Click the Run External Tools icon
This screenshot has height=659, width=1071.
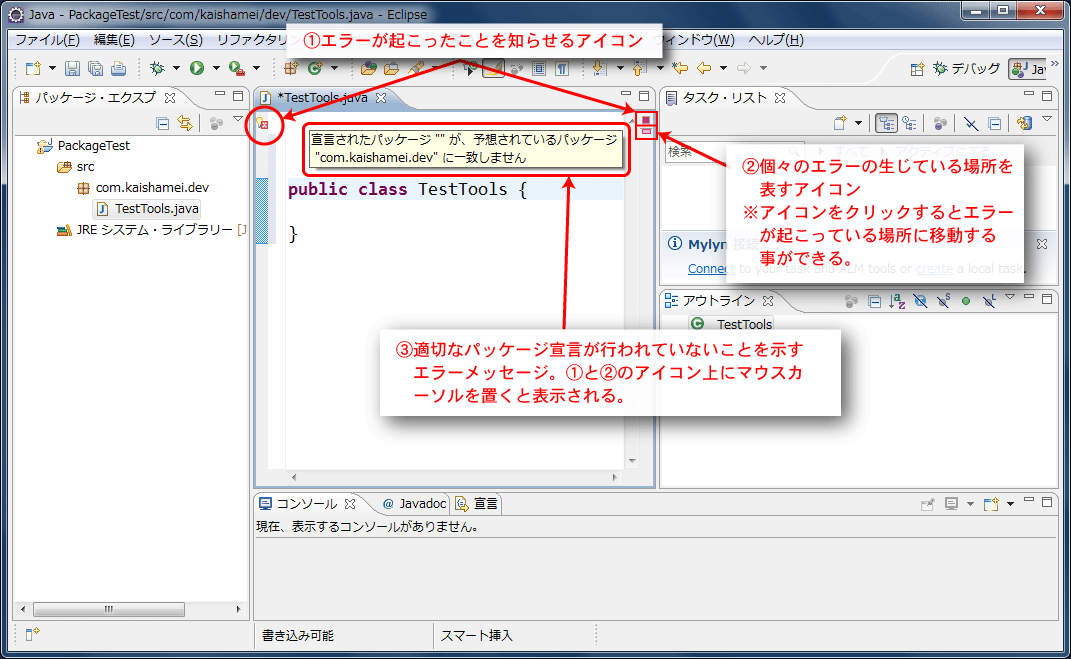click(x=236, y=68)
